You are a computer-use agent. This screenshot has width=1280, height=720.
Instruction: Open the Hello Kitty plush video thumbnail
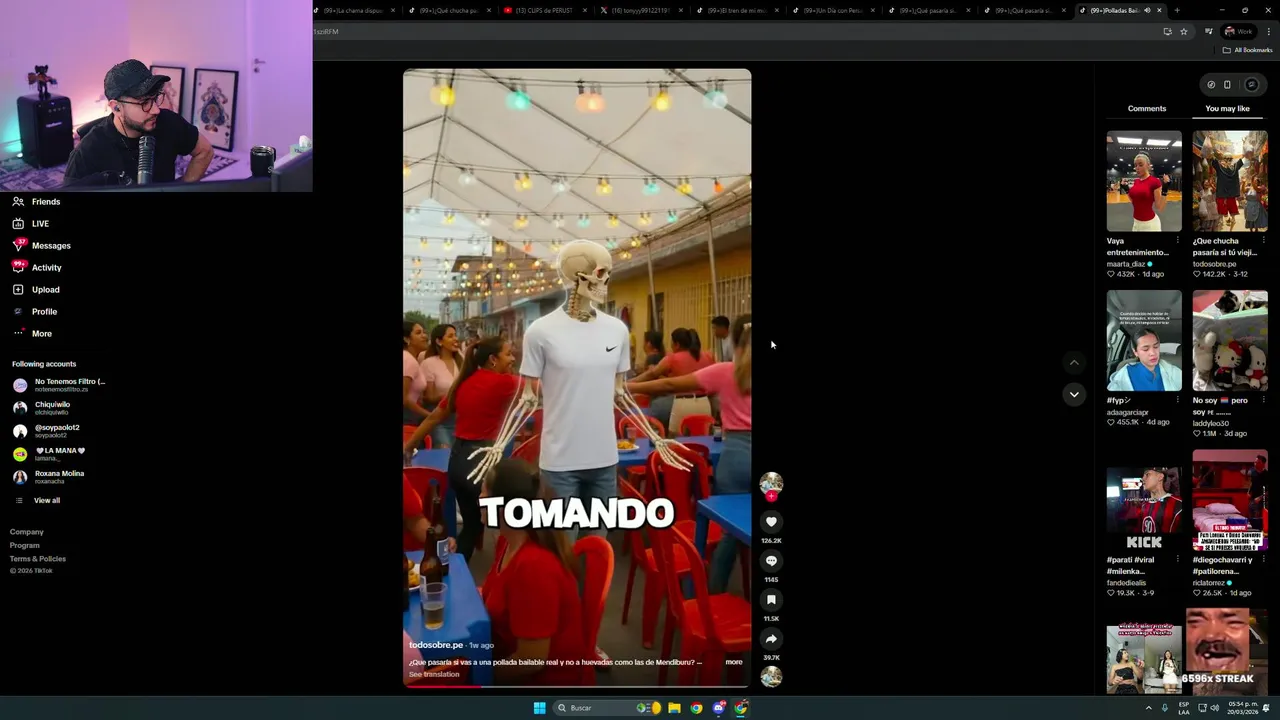coord(1230,341)
